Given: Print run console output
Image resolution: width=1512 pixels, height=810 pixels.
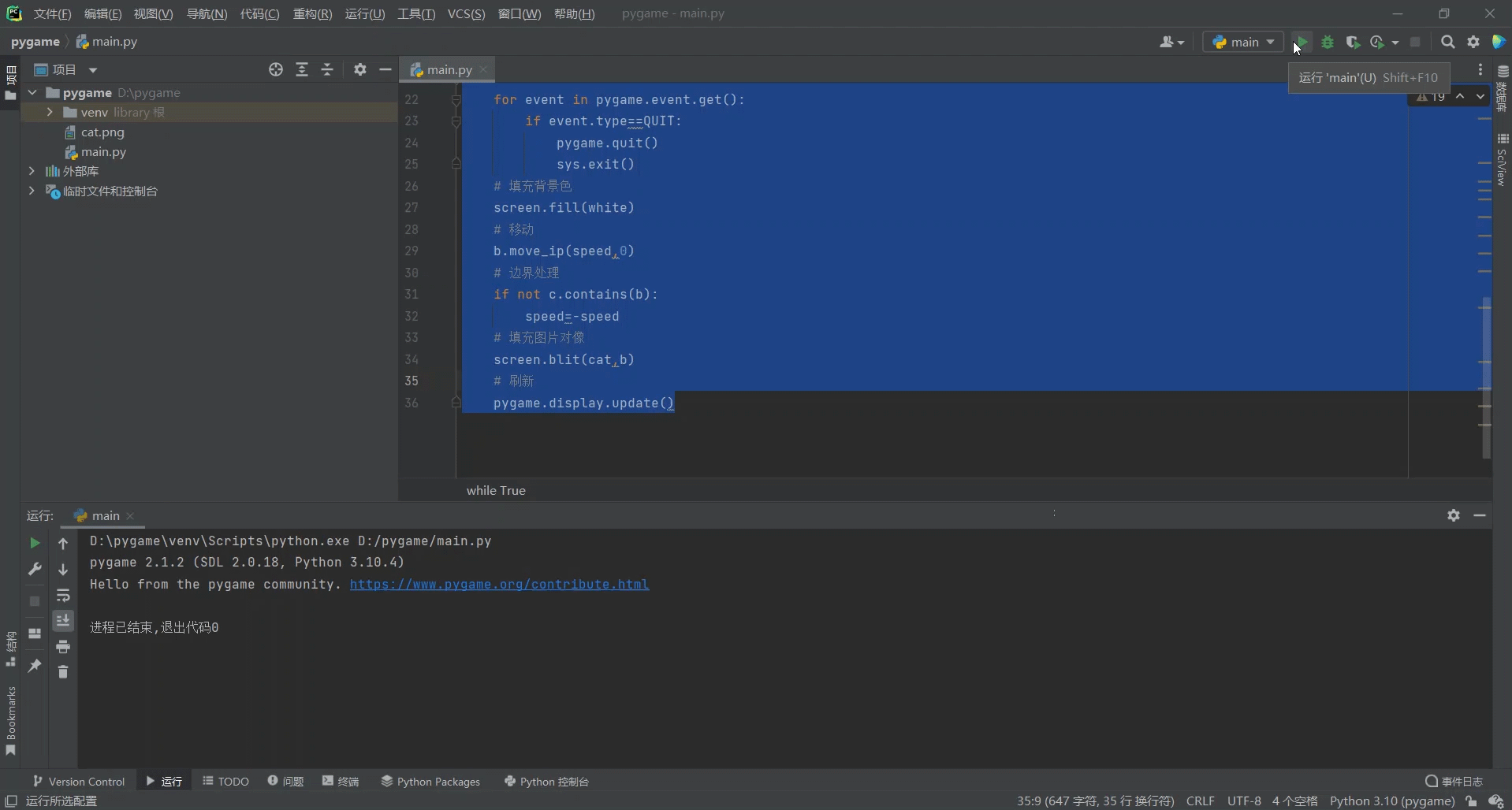Looking at the screenshot, I should point(63,647).
